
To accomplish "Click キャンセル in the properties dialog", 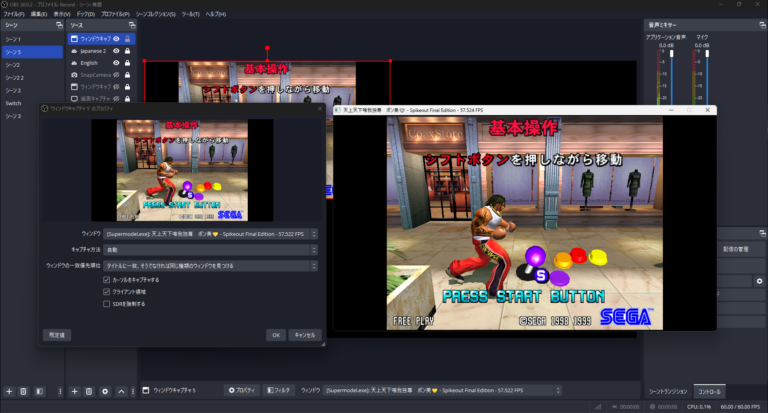I will click(x=305, y=335).
